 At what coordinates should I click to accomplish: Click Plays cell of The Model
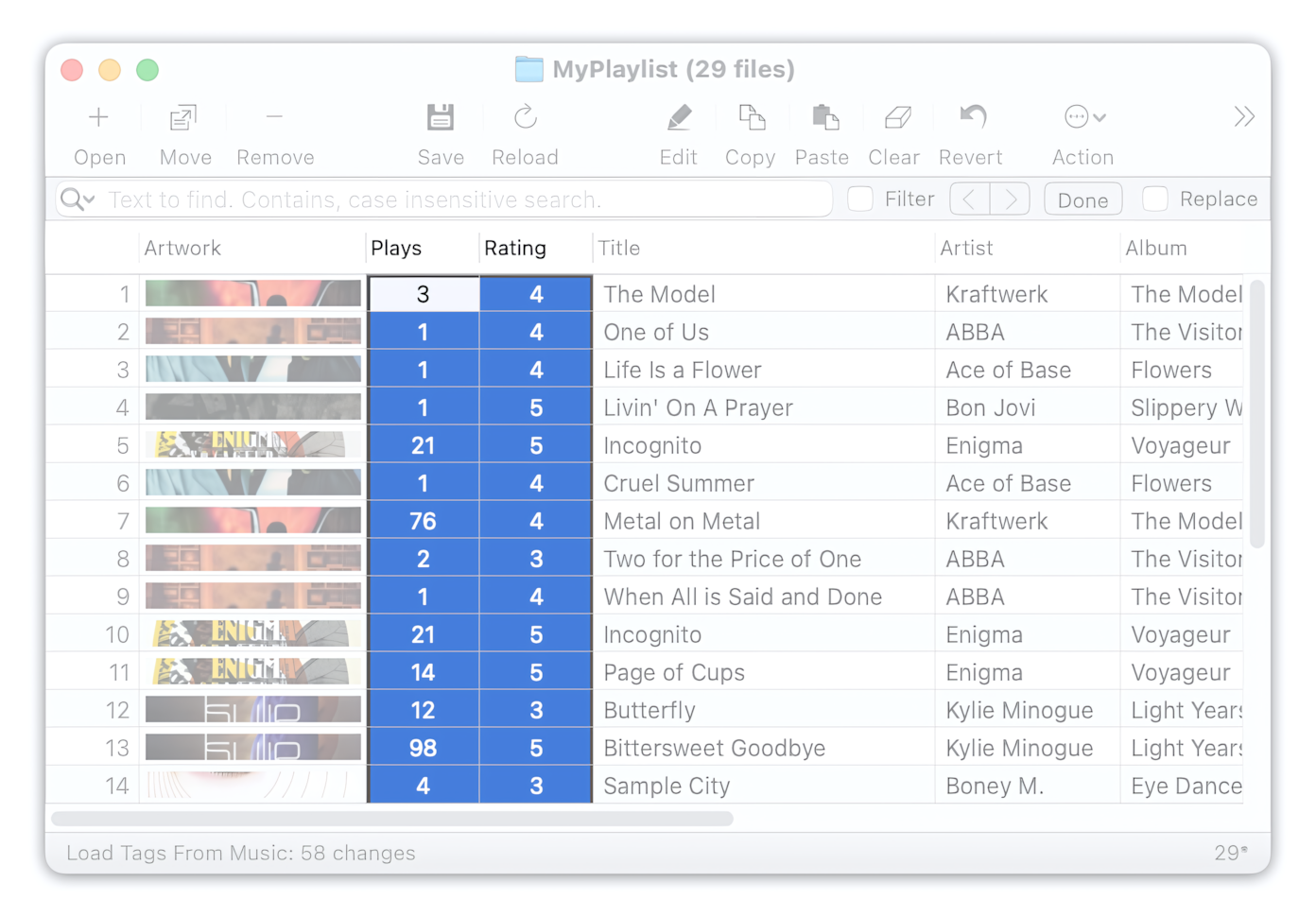click(x=424, y=294)
